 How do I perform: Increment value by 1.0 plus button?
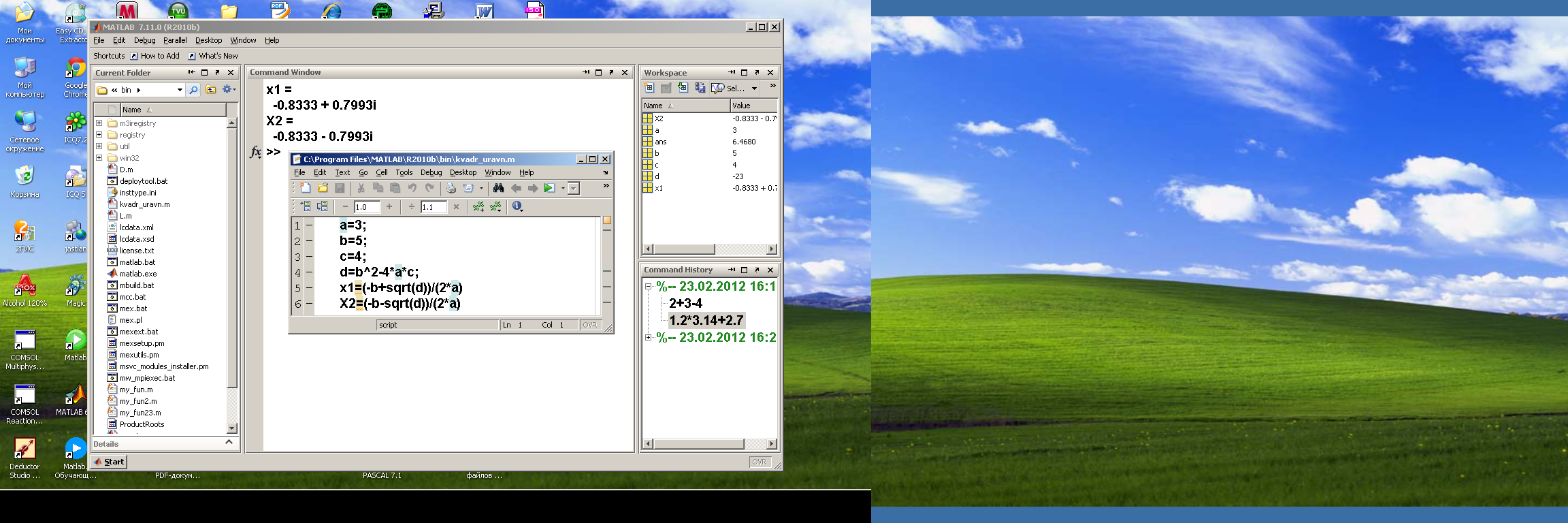coord(389,207)
